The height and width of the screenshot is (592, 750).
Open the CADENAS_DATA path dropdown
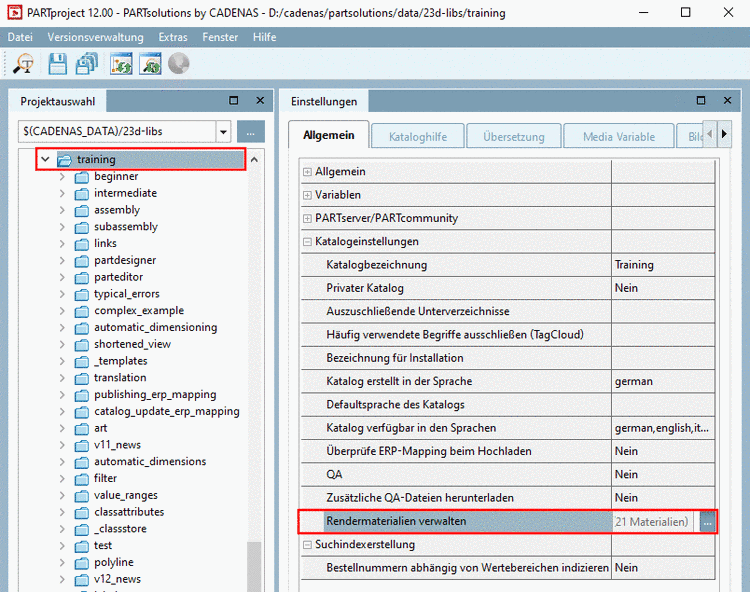point(223,132)
